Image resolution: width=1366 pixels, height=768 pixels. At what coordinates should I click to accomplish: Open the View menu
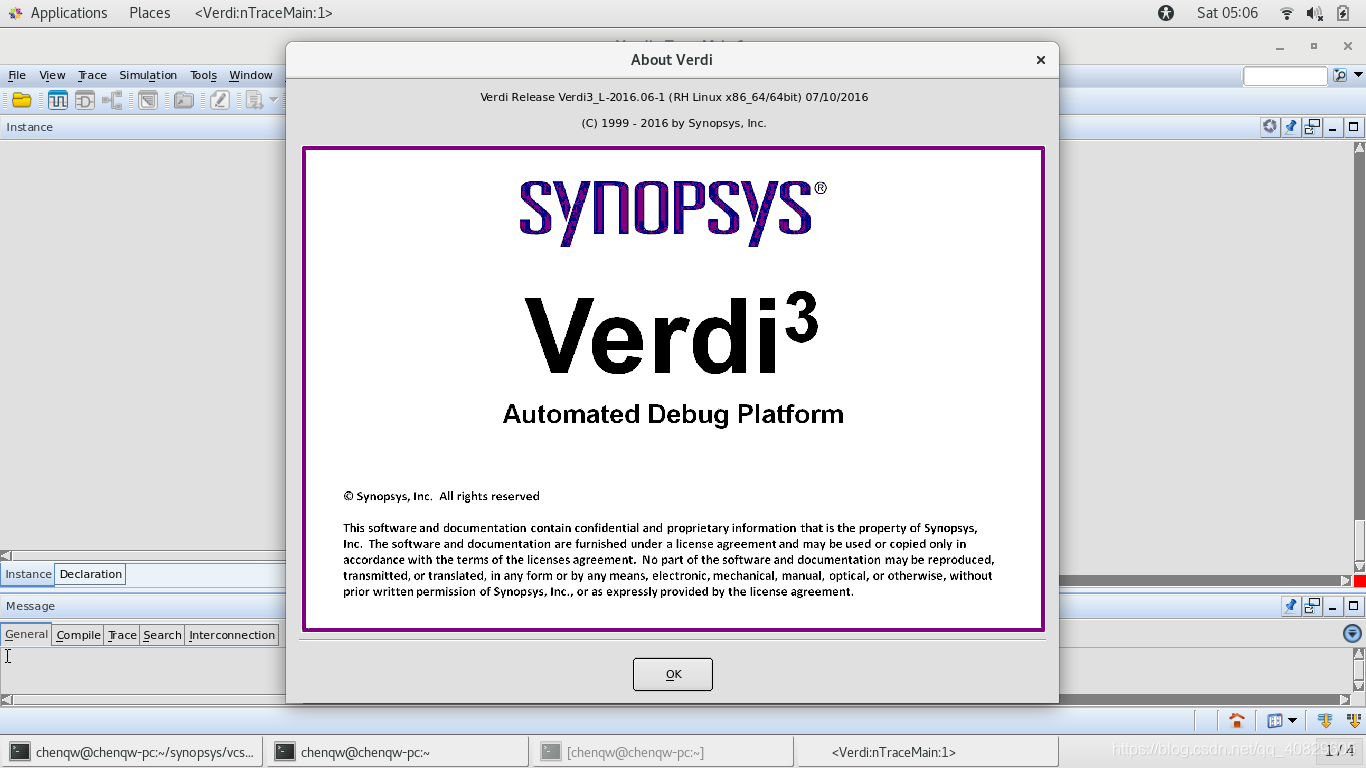[52, 75]
